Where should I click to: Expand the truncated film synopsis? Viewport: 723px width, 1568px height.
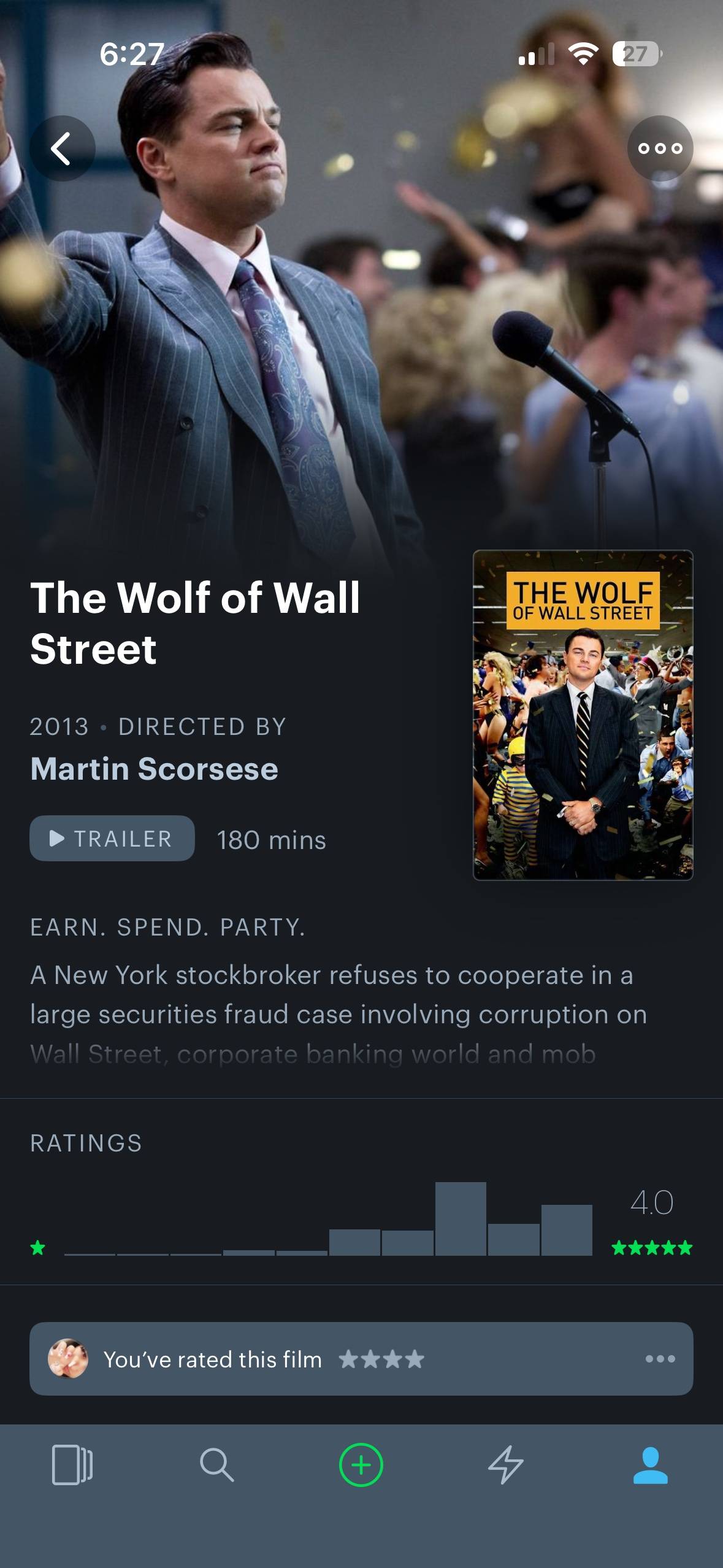(339, 1014)
